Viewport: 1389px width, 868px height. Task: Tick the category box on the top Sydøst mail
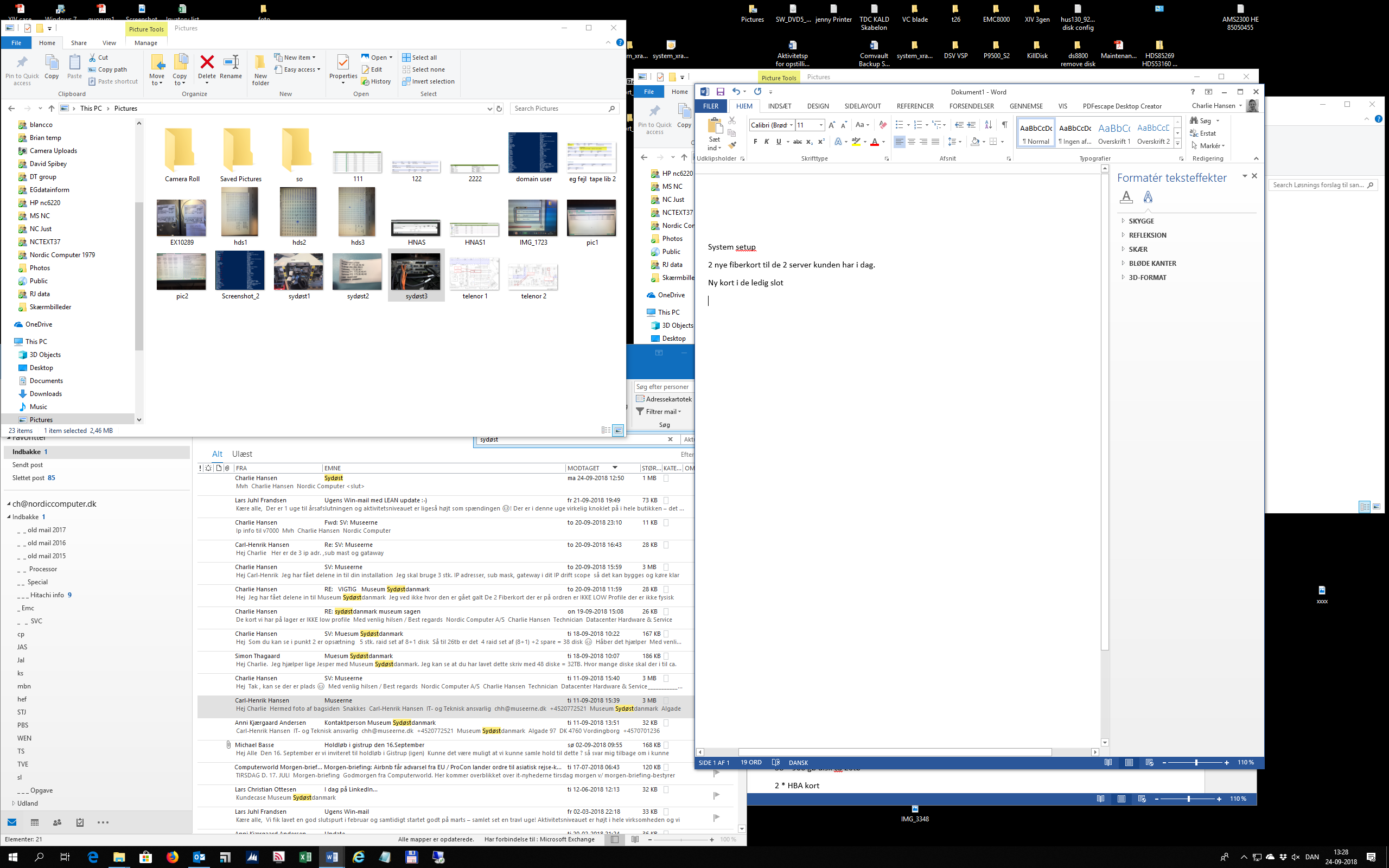[x=666, y=478]
